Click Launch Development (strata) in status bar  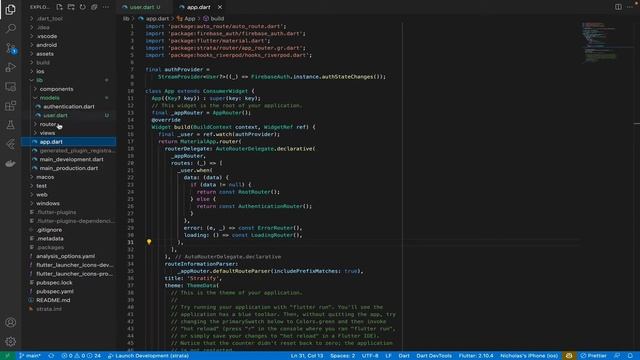click(x=148, y=356)
